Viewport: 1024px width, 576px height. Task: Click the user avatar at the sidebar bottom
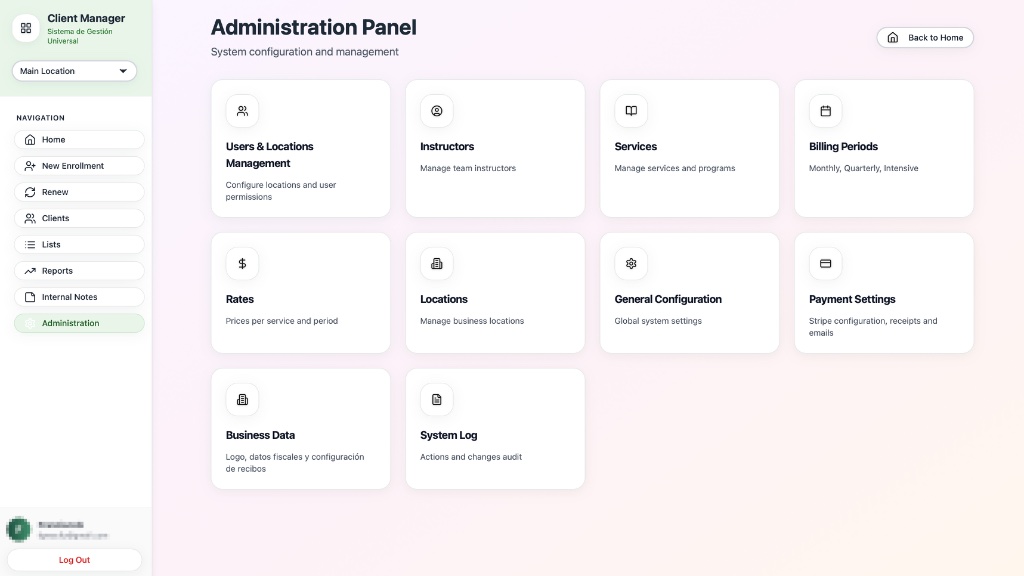[18, 529]
